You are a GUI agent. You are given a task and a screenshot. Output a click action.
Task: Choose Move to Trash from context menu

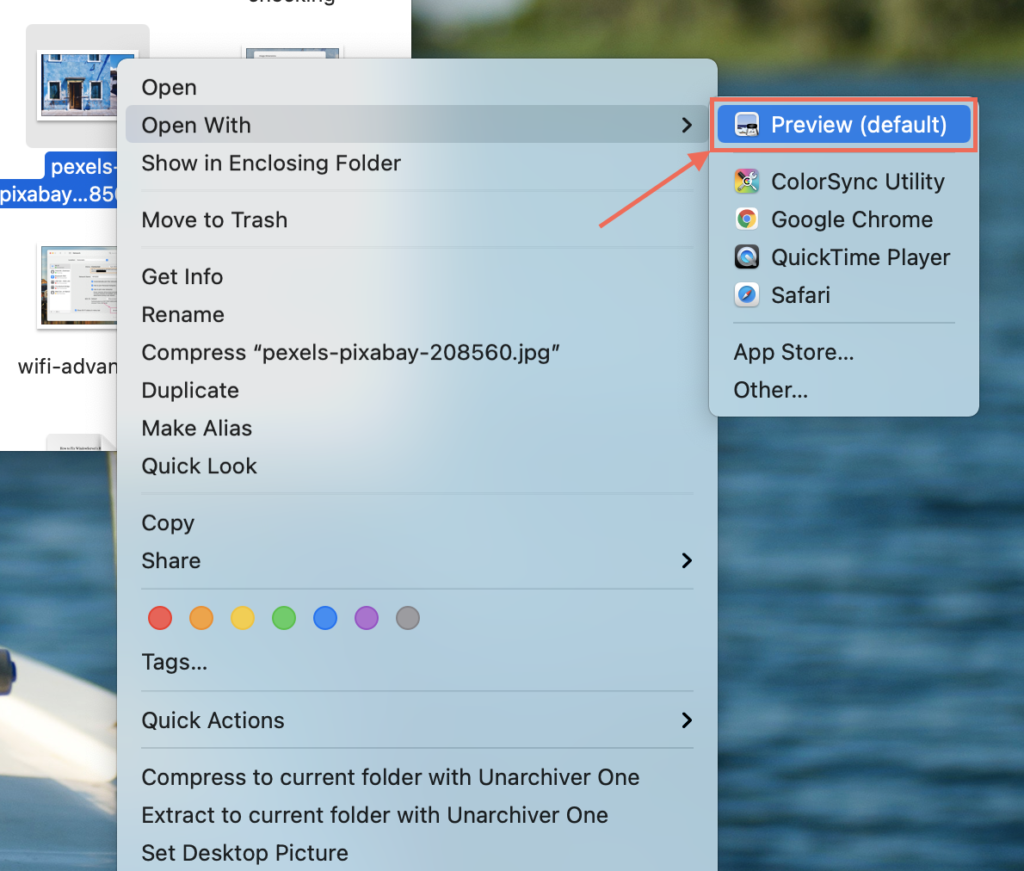214,220
